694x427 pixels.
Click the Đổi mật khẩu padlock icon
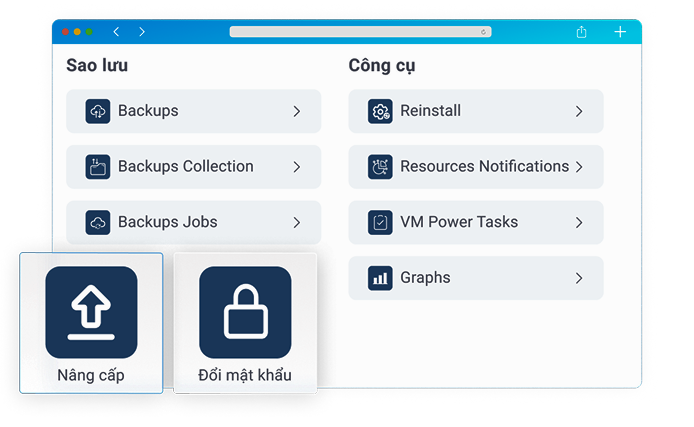point(245,312)
